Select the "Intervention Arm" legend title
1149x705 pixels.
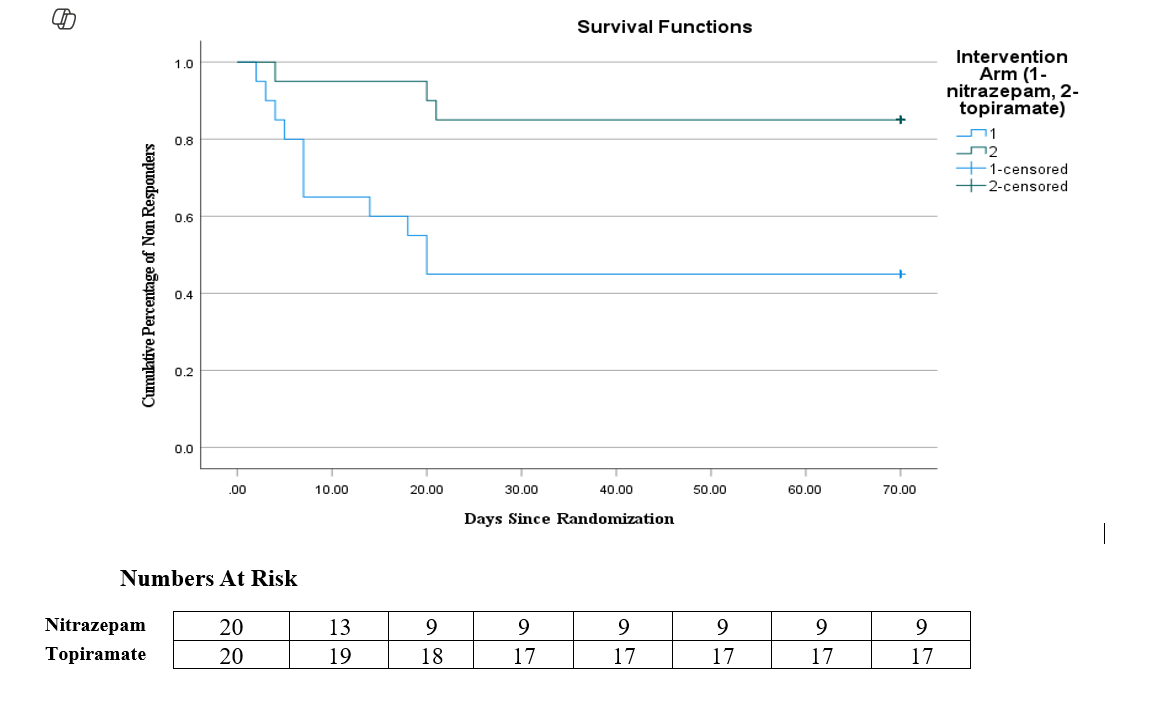pos(1011,83)
